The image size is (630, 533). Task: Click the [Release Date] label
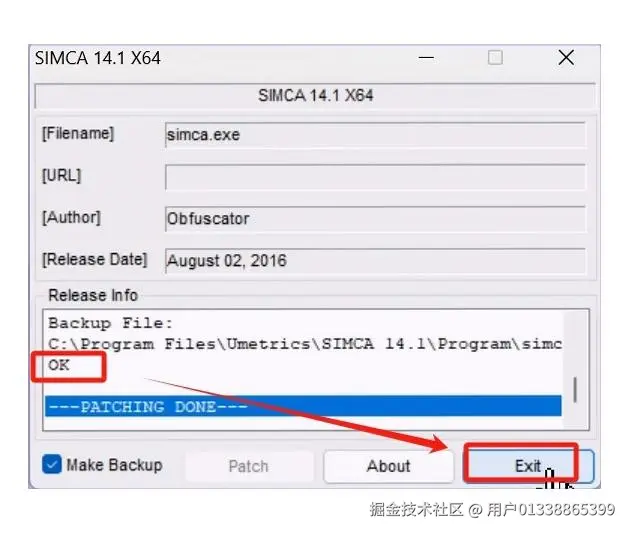pos(94,259)
